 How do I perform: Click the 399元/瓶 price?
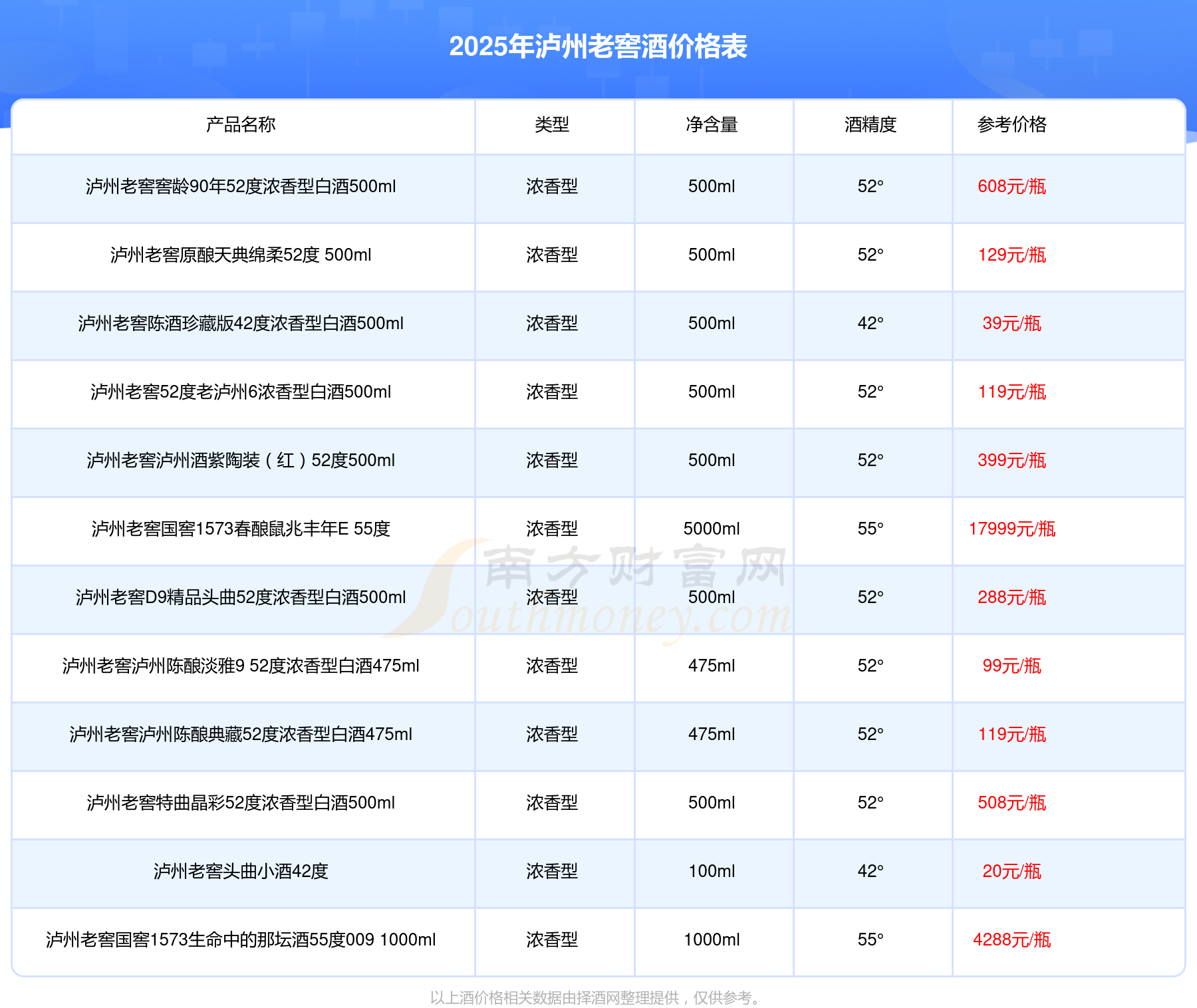pos(1011,460)
